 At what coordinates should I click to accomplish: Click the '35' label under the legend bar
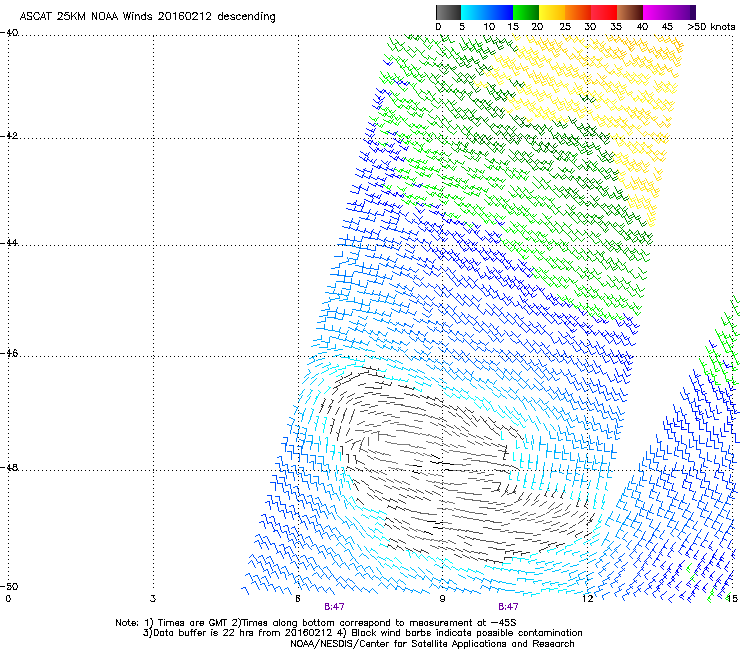pyautogui.click(x=616, y=27)
